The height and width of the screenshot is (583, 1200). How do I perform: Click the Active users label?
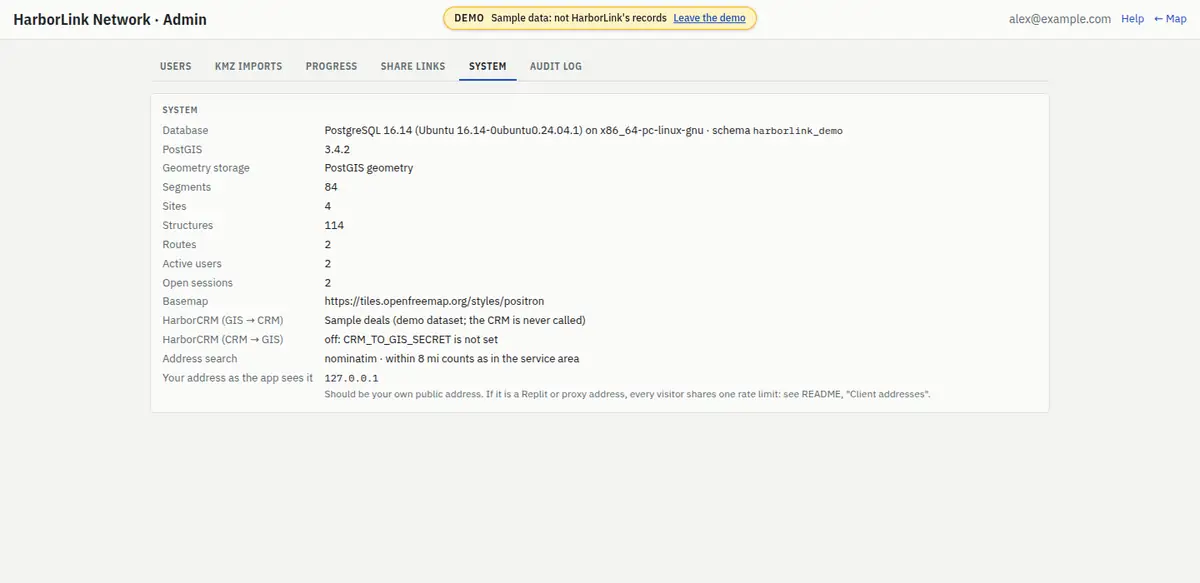(x=192, y=263)
